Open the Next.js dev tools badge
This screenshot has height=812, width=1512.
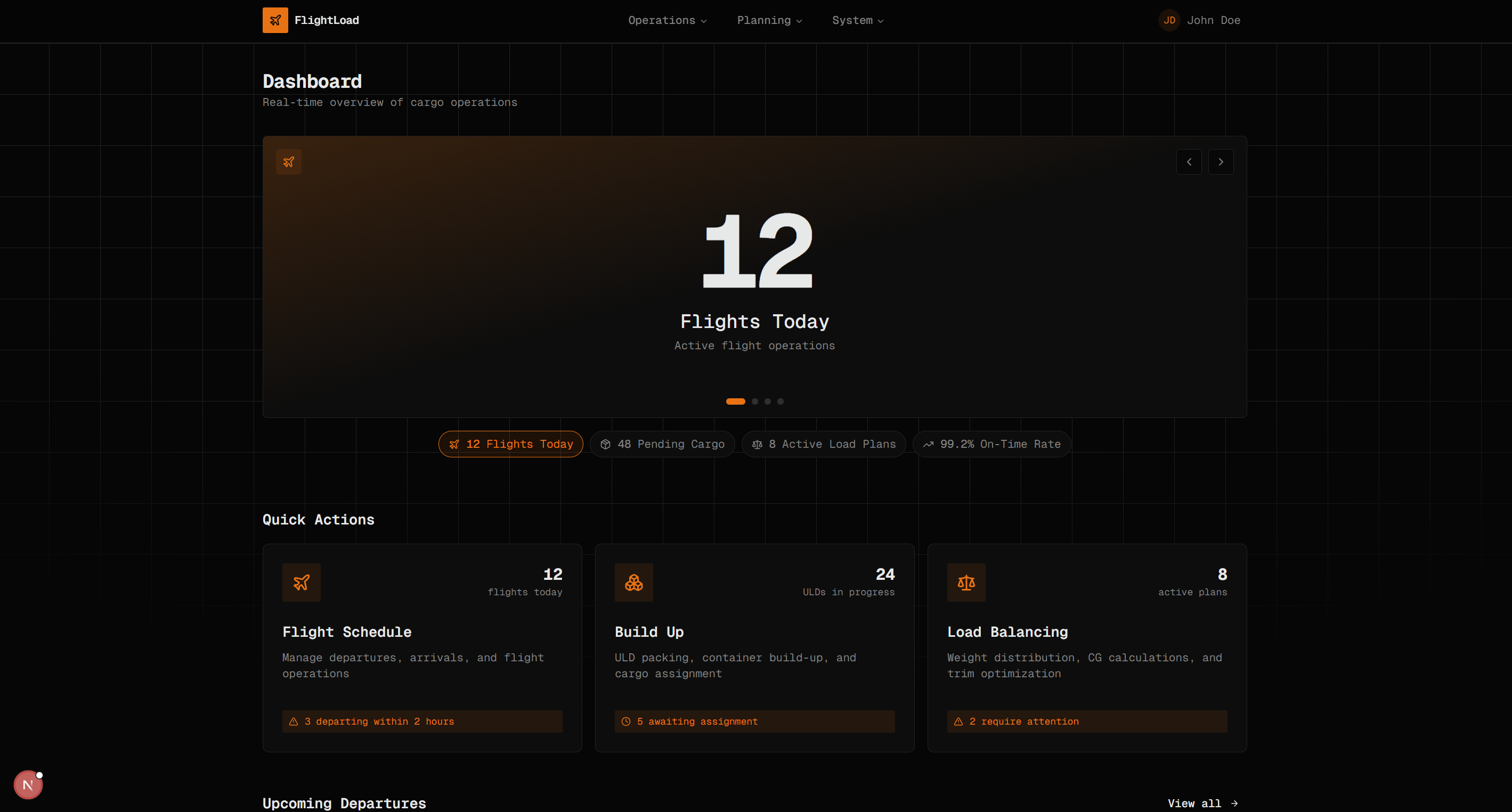(28, 784)
